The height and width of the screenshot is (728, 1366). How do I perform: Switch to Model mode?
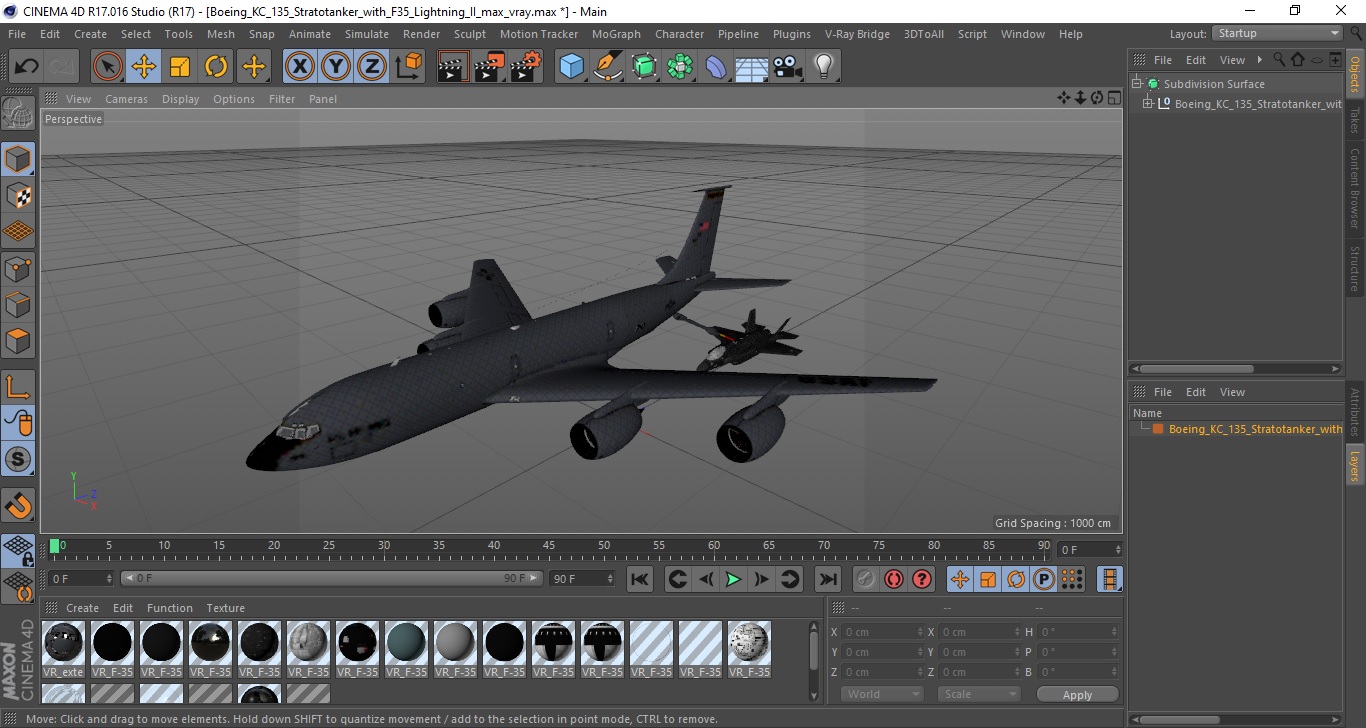18,159
